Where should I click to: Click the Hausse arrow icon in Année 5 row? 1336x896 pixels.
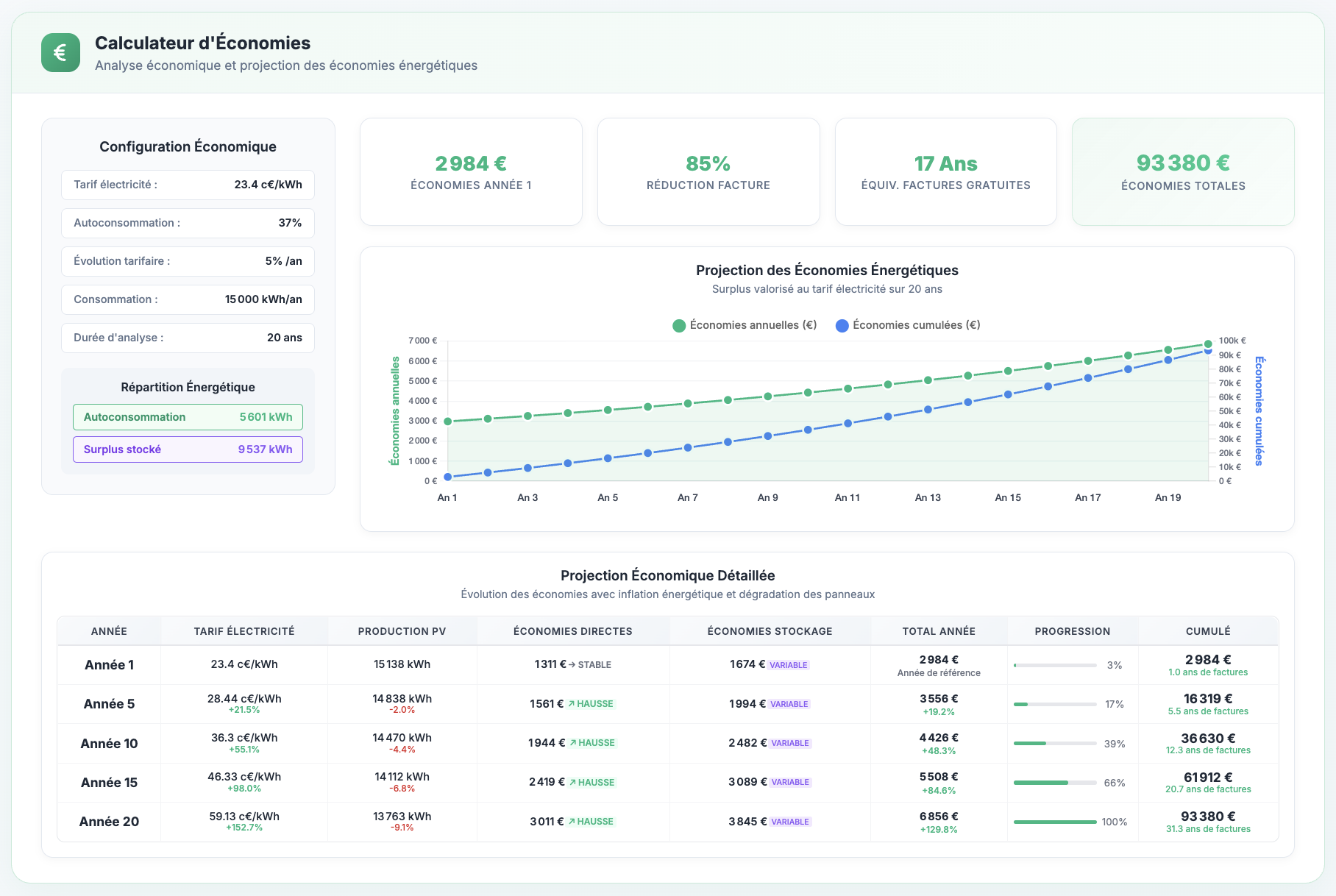click(571, 704)
